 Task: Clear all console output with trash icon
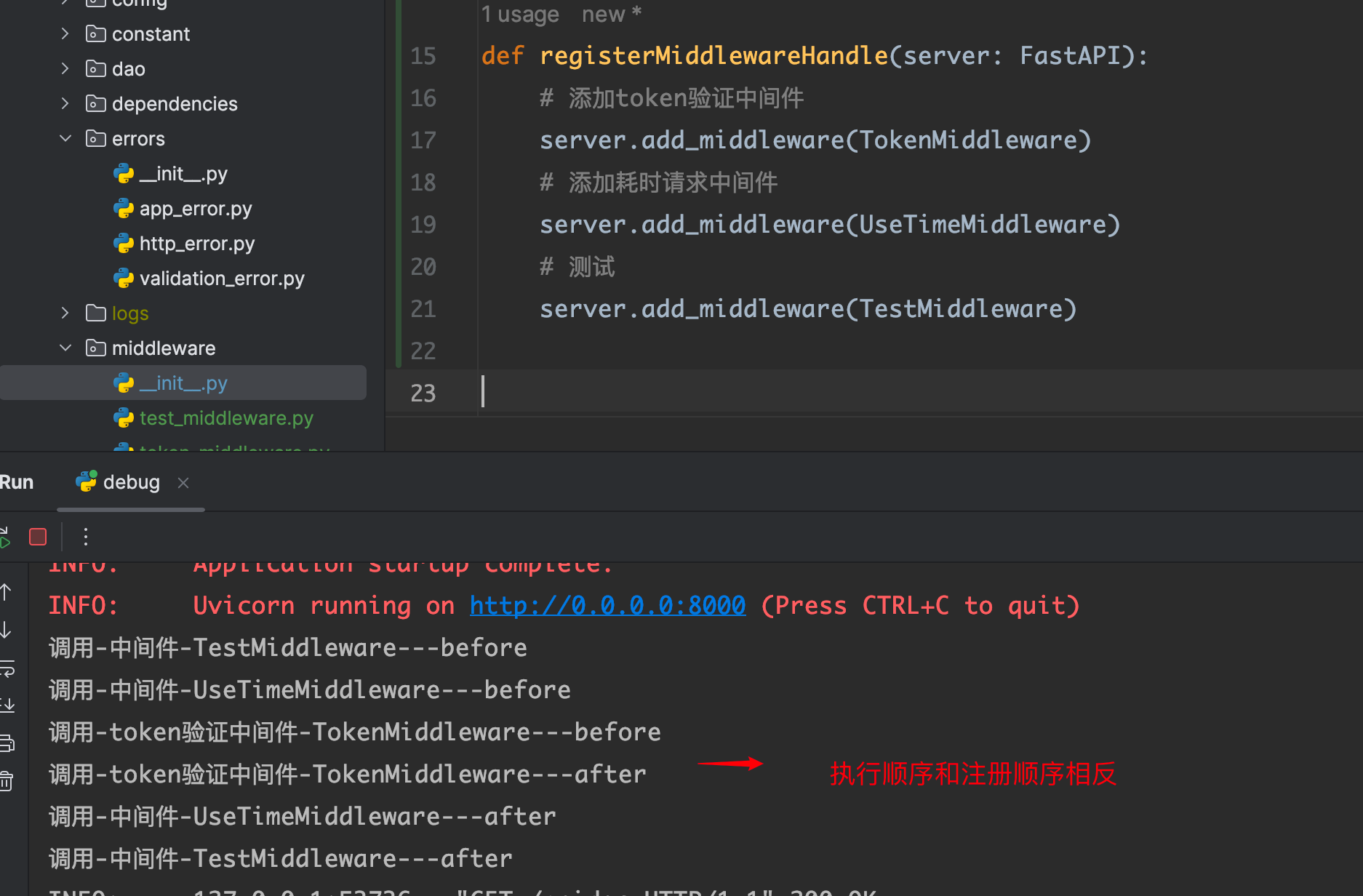pos(7,781)
